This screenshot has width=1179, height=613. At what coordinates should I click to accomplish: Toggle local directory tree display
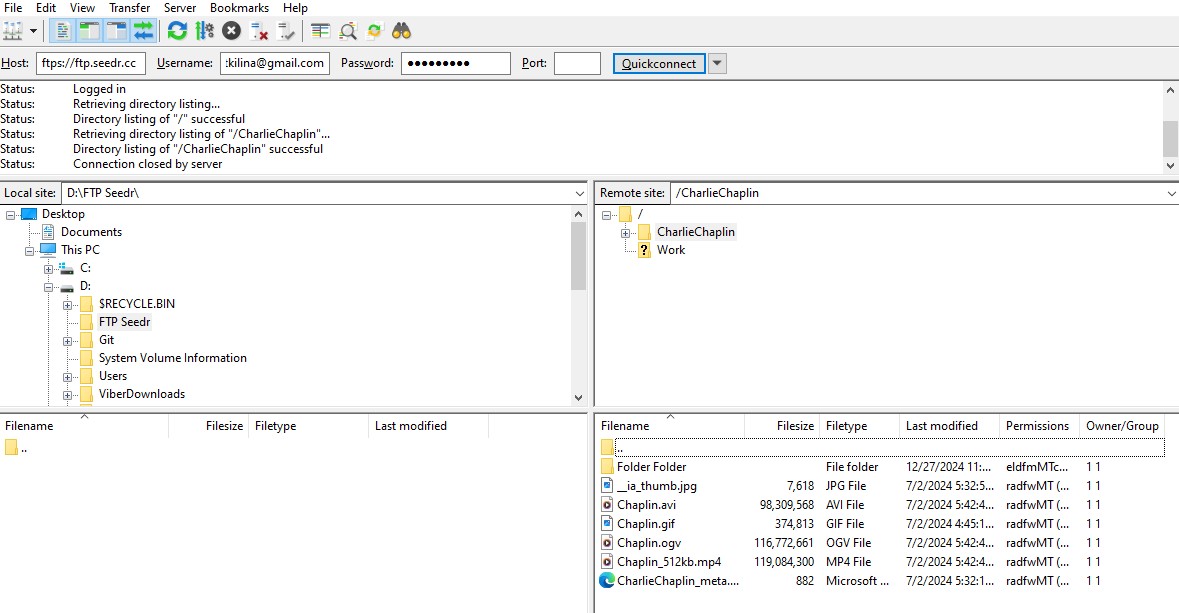[x=89, y=31]
